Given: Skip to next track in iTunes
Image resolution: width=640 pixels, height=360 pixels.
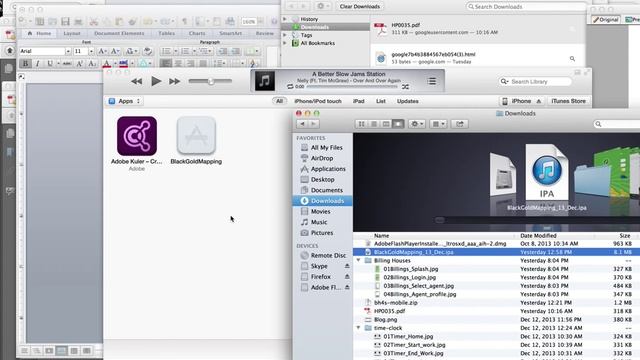Looking at the screenshot, I should click(175, 82).
